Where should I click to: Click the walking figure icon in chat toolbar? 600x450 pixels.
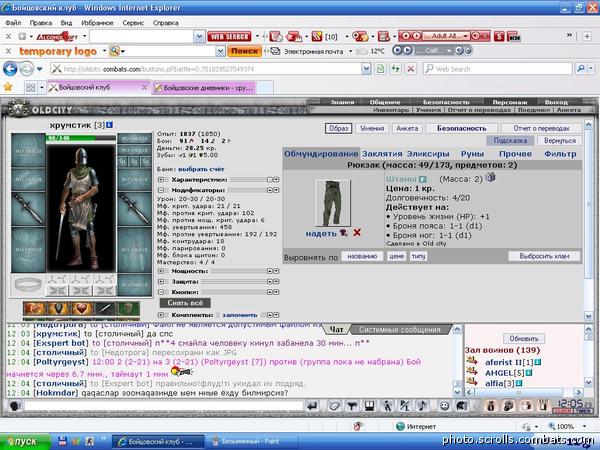[387, 405]
